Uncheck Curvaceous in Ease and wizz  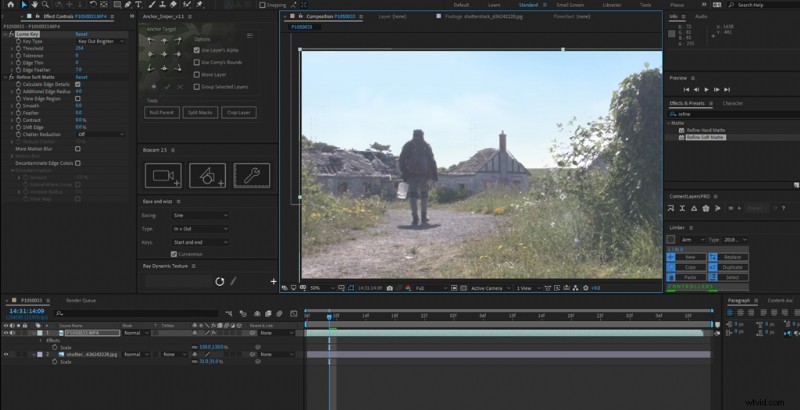pos(174,254)
